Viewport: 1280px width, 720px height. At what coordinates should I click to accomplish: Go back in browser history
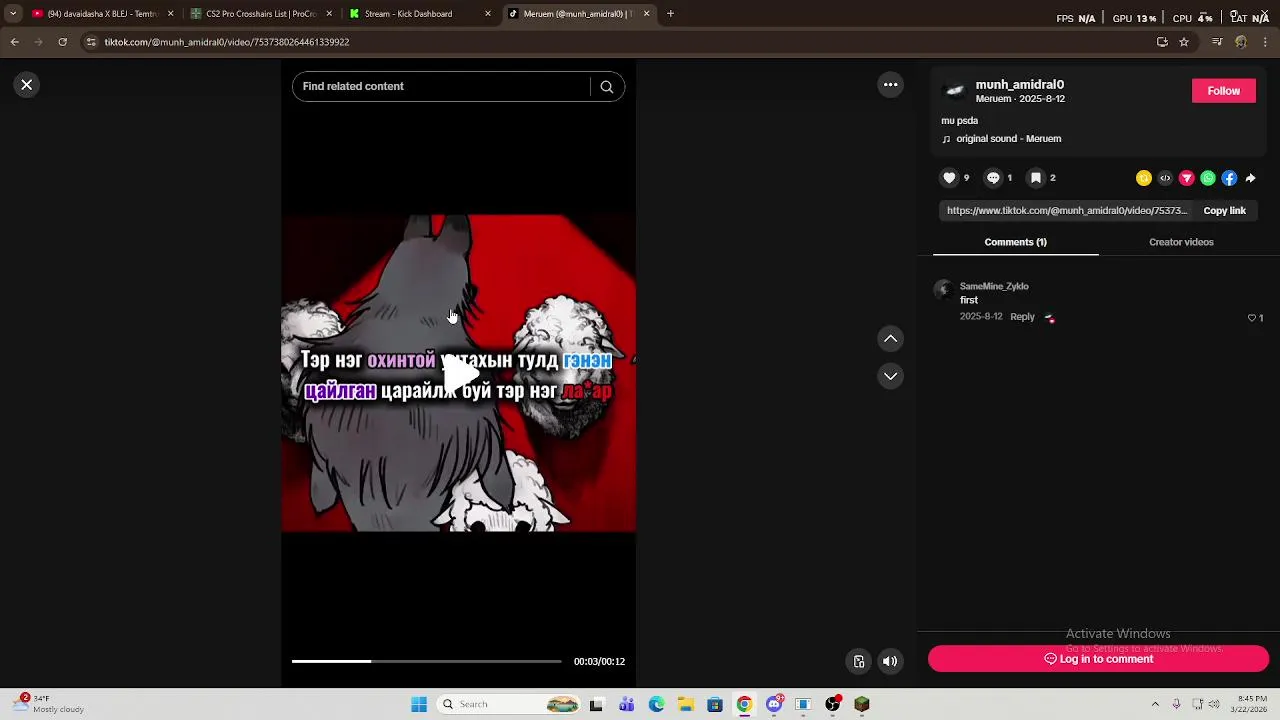(x=14, y=42)
